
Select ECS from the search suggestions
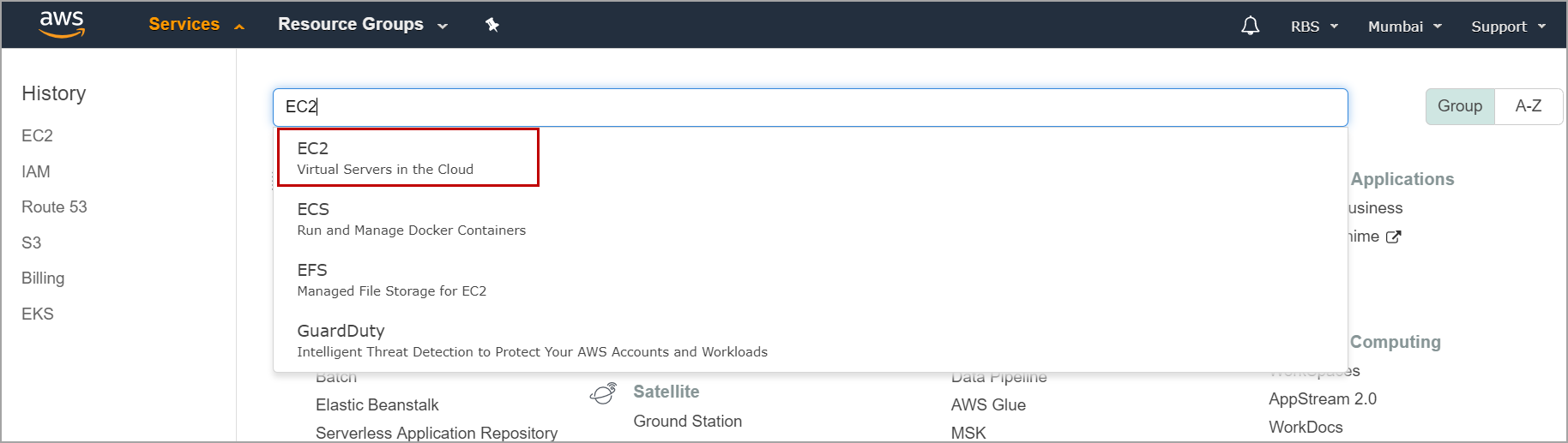pos(411,219)
